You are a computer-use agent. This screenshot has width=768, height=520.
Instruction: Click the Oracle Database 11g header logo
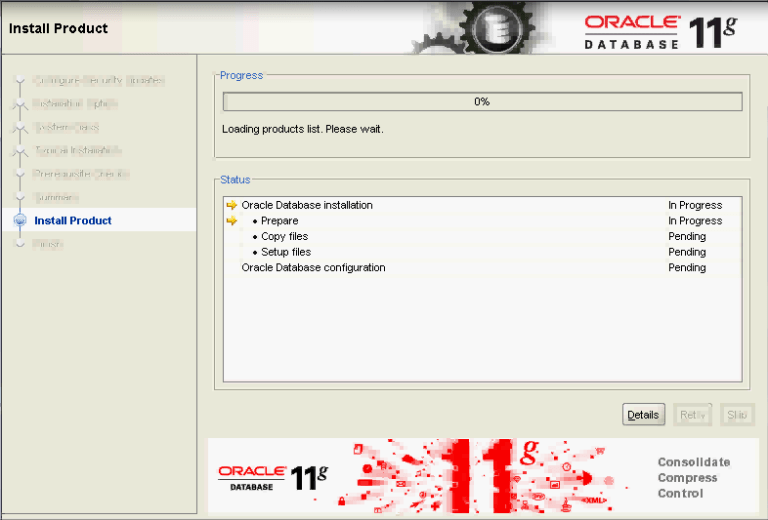click(661, 32)
